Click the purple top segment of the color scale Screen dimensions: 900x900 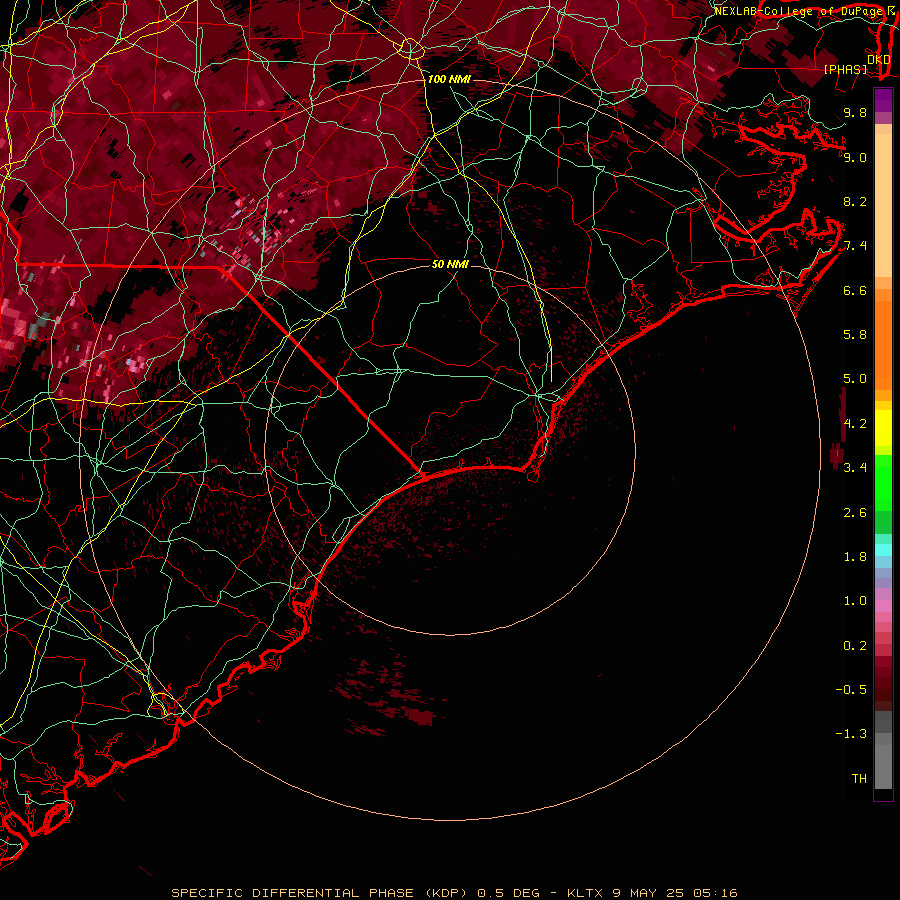883,100
